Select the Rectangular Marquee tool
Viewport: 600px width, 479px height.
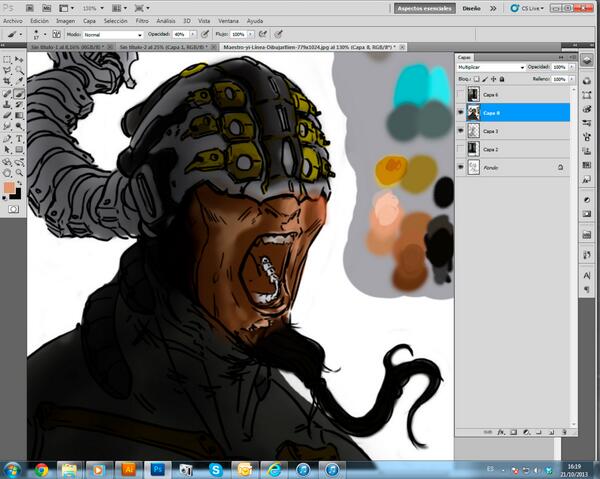7,59
